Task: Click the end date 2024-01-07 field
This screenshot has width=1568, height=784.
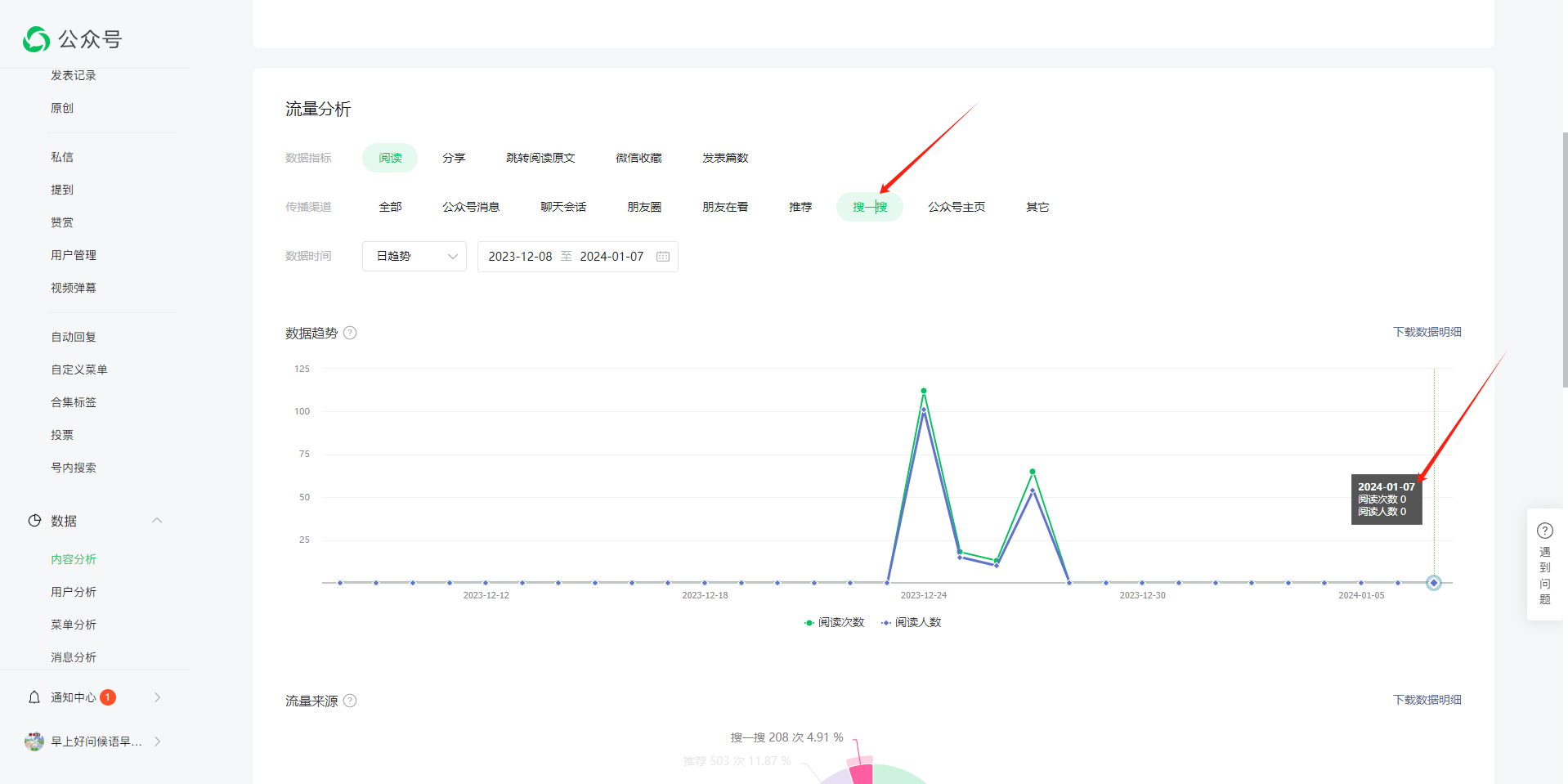Action: pyautogui.click(x=612, y=257)
